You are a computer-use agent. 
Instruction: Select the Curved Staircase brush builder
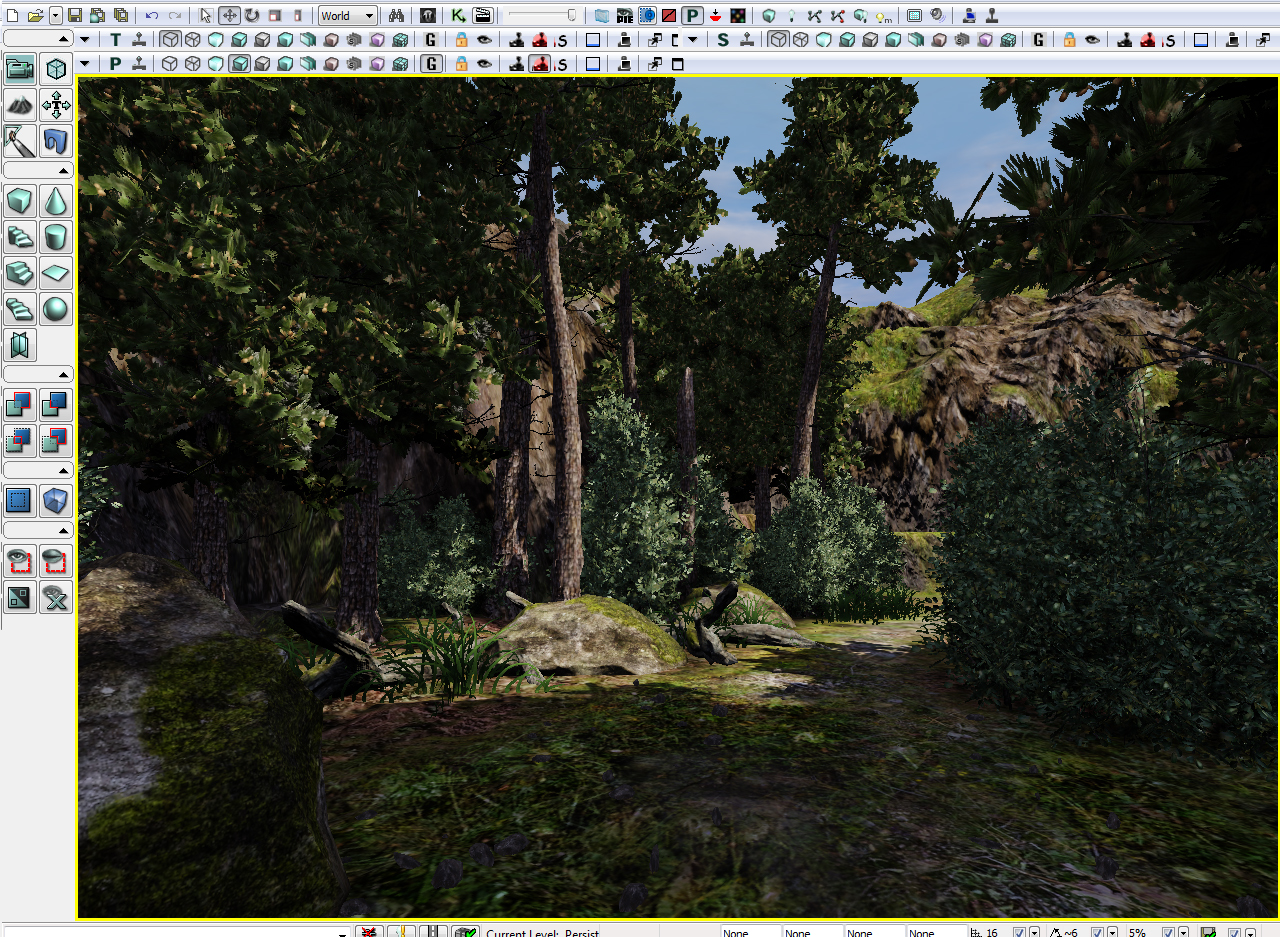tap(19, 309)
